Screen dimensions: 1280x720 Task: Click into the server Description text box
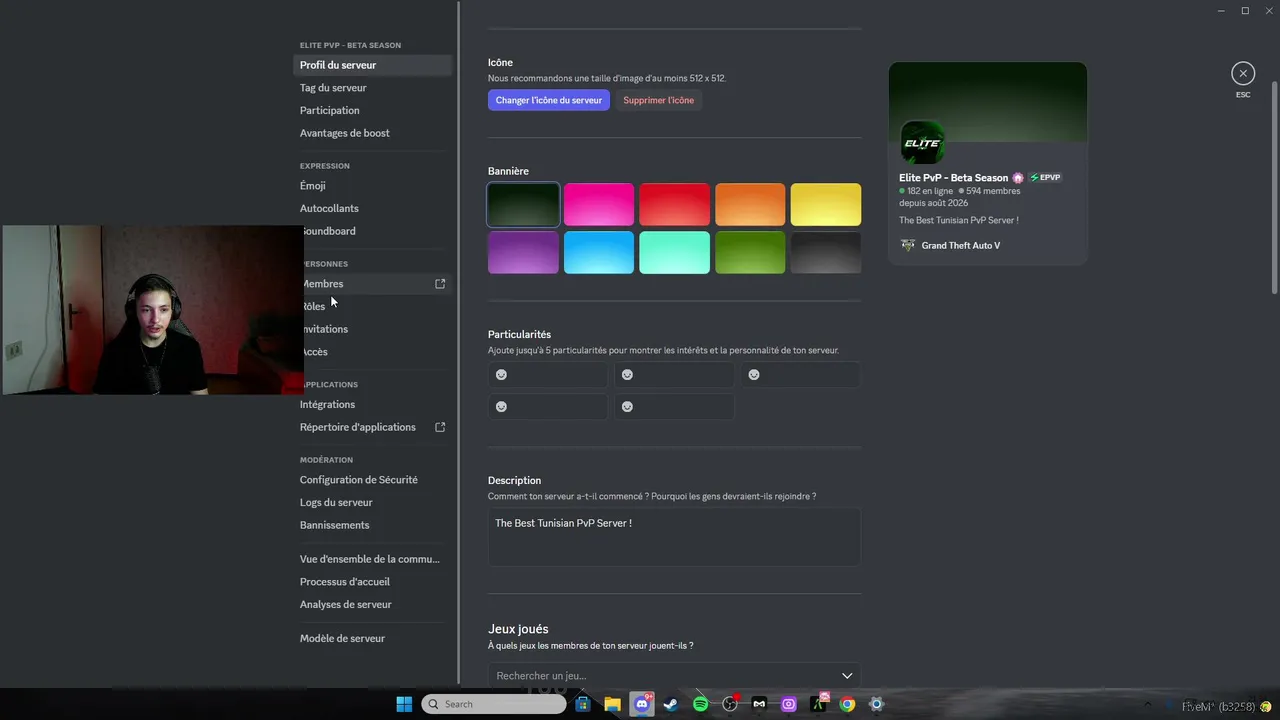coord(674,537)
